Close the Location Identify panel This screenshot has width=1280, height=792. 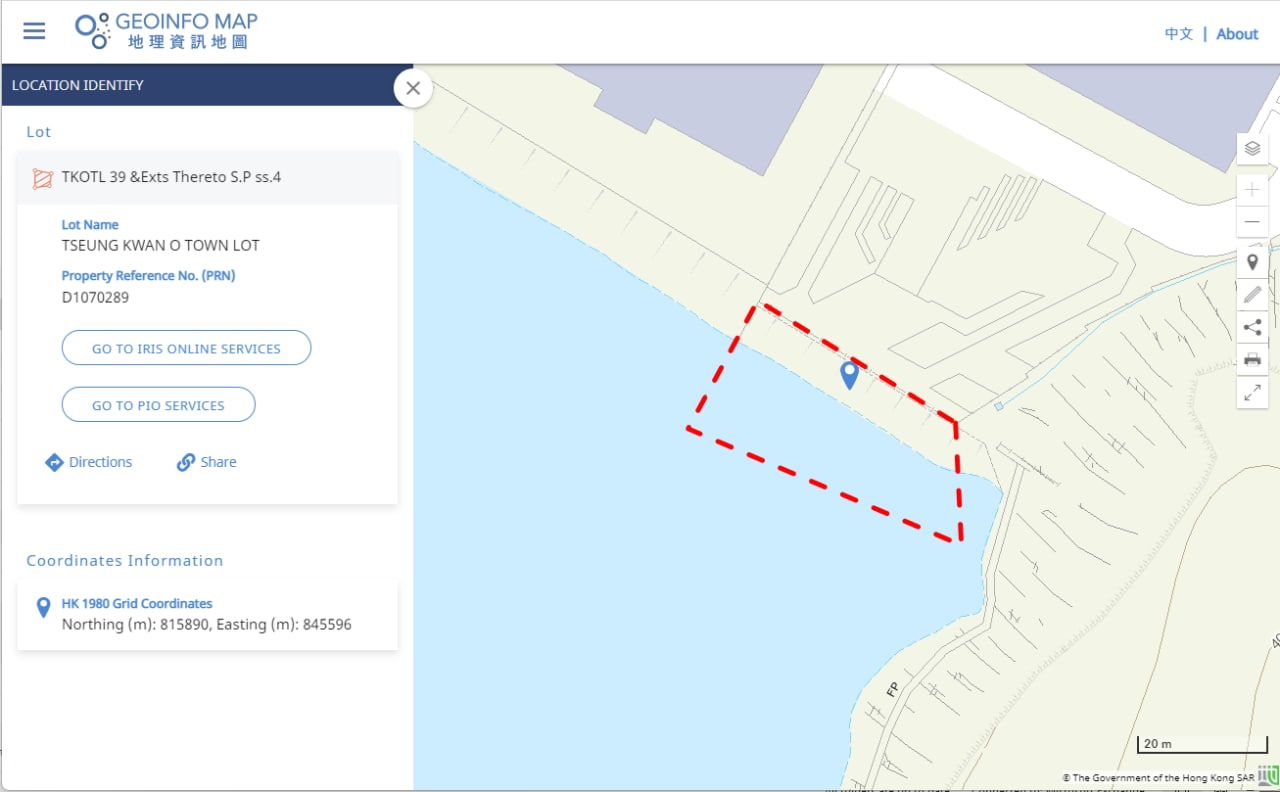[413, 88]
